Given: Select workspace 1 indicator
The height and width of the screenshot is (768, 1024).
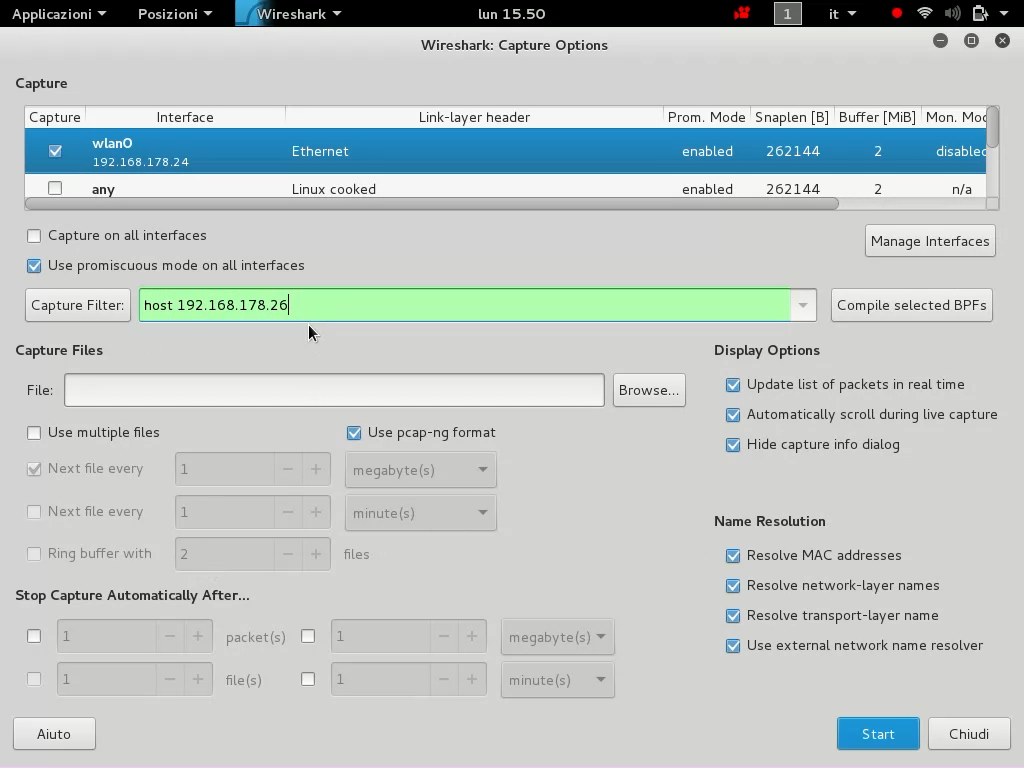Looking at the screenshot, I should (x=788, y=14).
